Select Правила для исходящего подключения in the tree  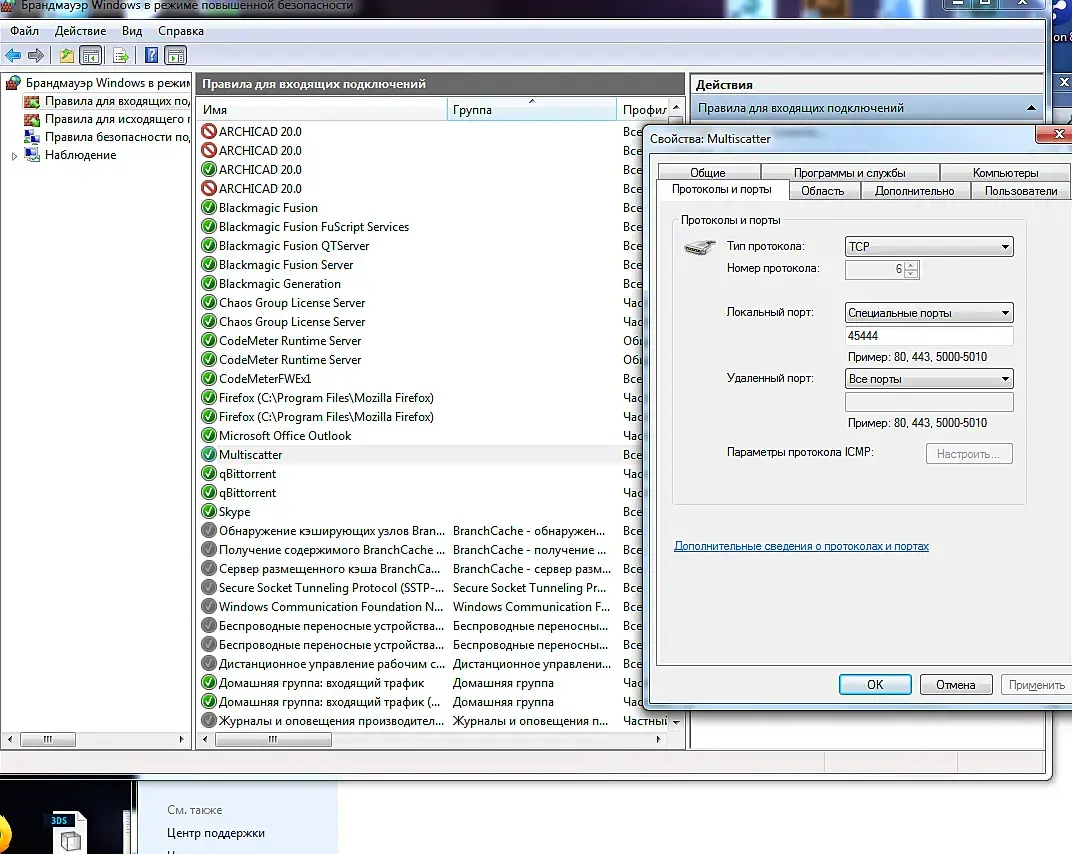118,119
